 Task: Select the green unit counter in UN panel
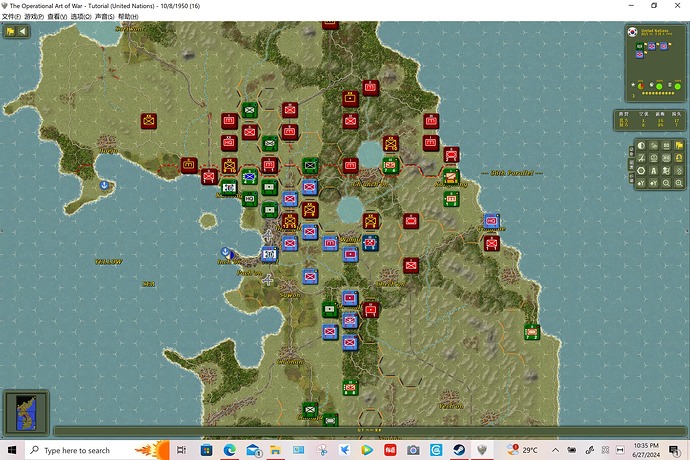640,46
